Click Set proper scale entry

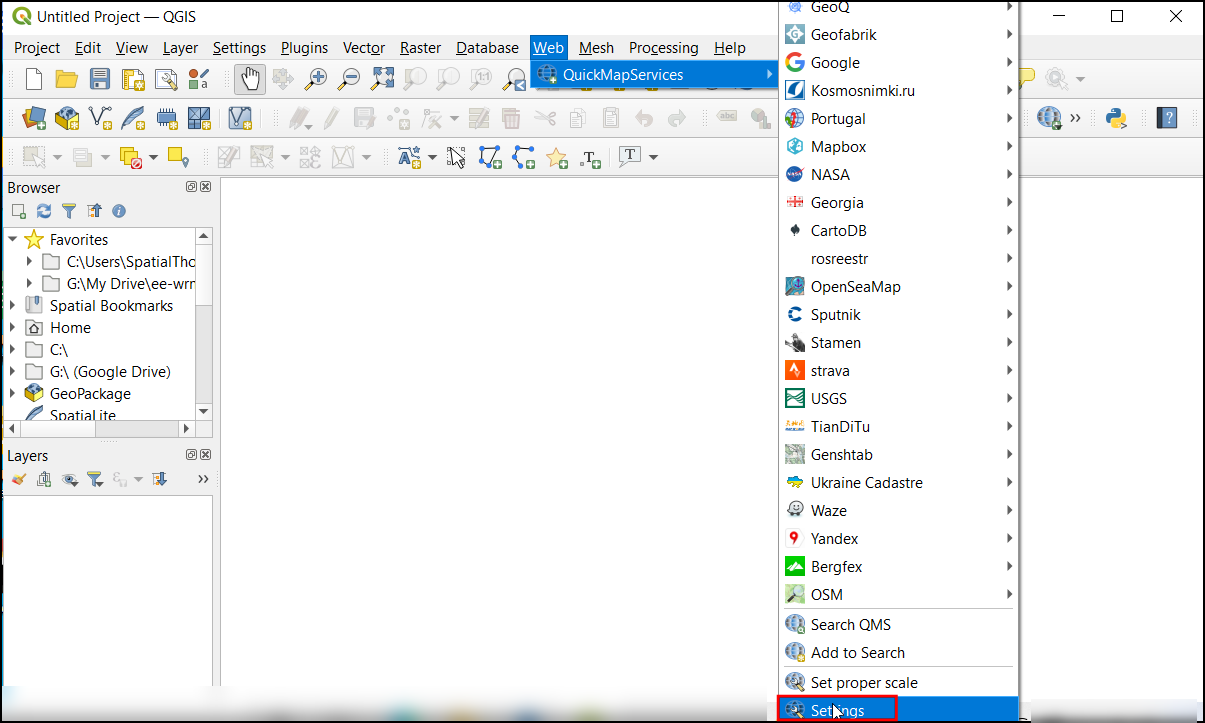point(899,682)
